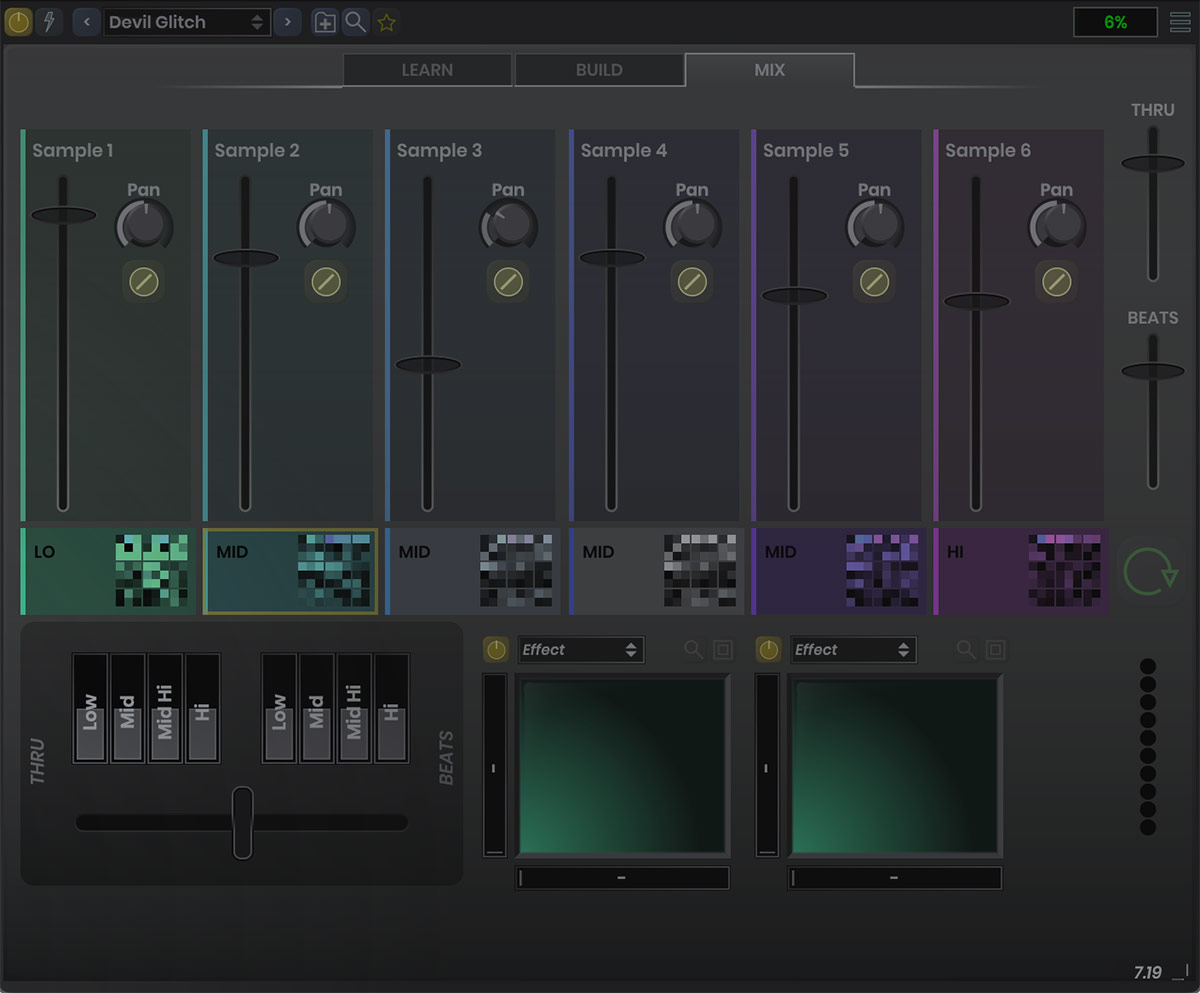Open the first Effect selection dropdown
Viewport: 1200px width, 993px height.
pos(580,649)
